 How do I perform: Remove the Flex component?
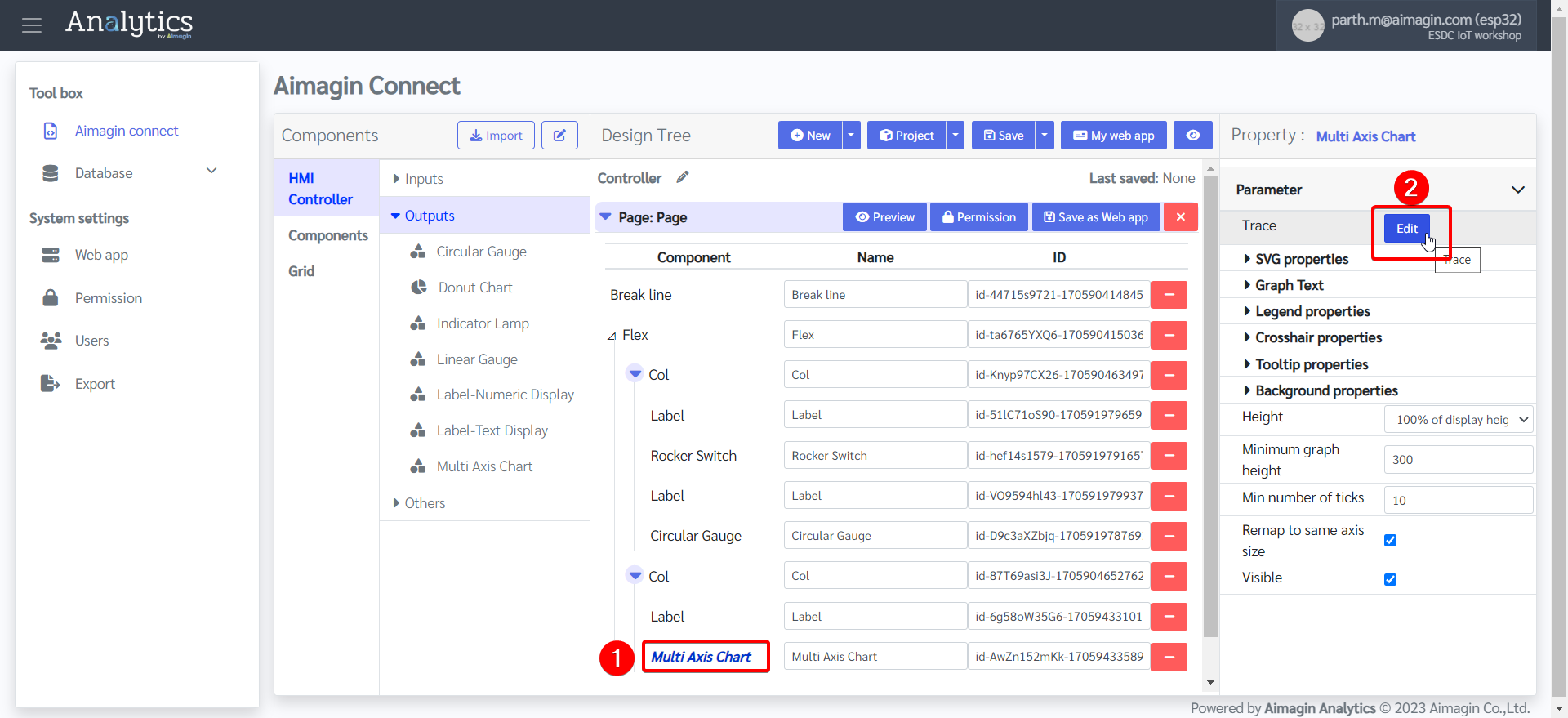pyautogui.click(x=1169, y=335)
